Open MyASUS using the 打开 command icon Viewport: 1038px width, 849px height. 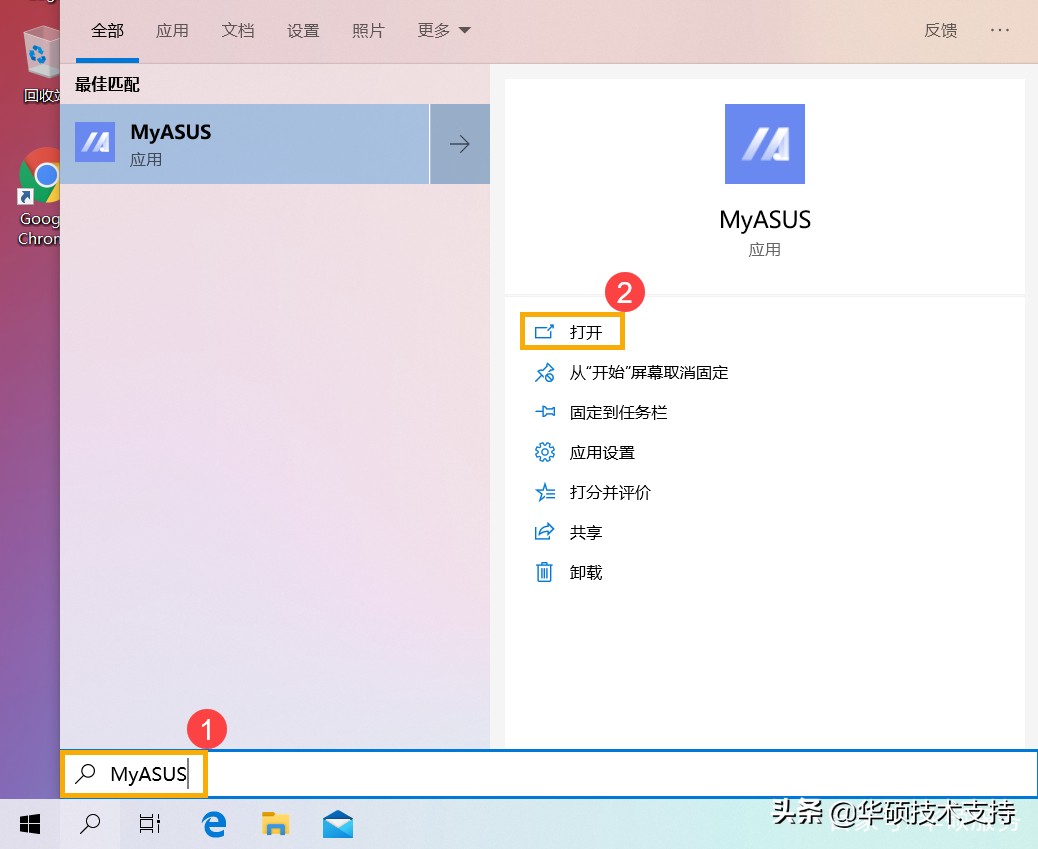(x=545, y=331)
